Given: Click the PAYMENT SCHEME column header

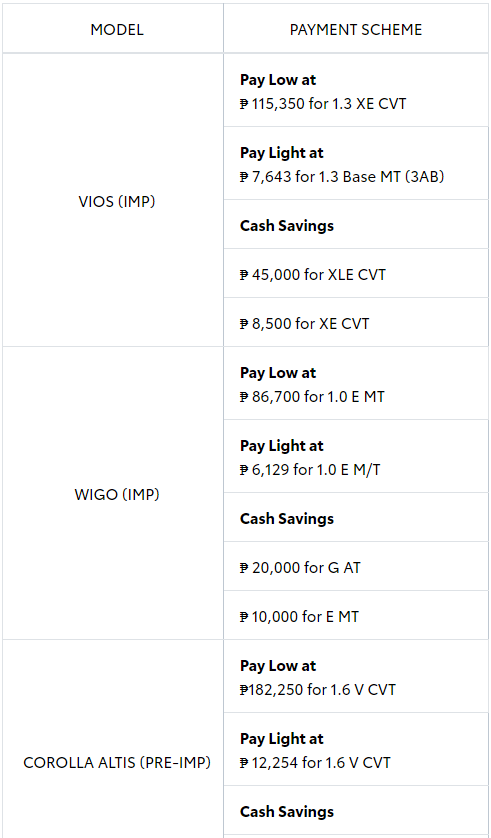Looking at the screenshot, I should point(356,28).
